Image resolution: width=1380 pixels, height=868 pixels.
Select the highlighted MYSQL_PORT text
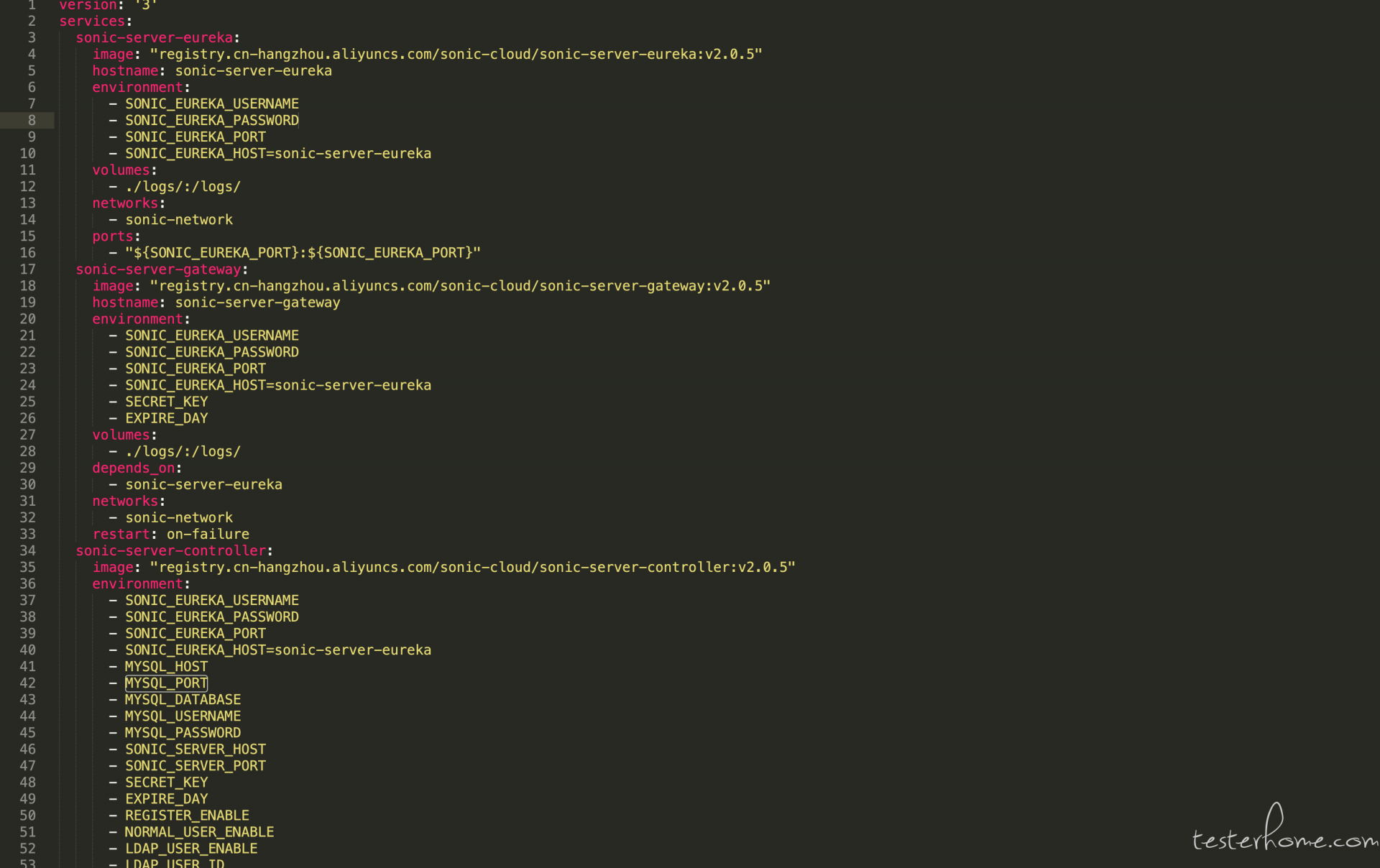point(166,683)
